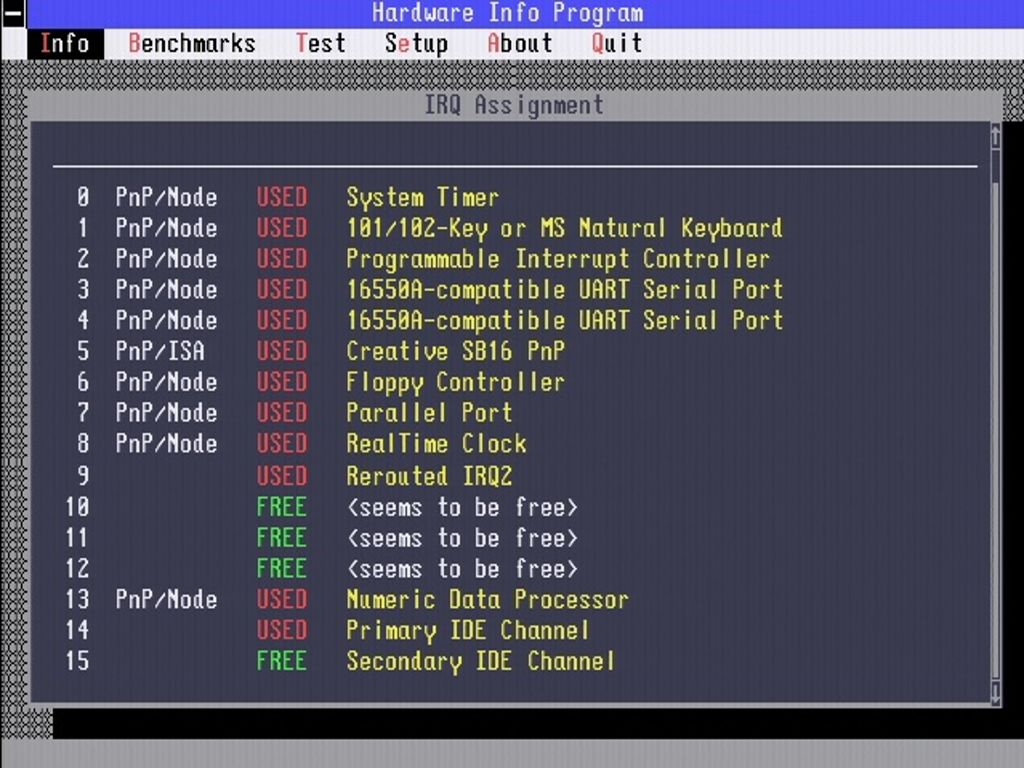
Task: Open the Benchmarks menu
Action: click(x=192, y=44)
